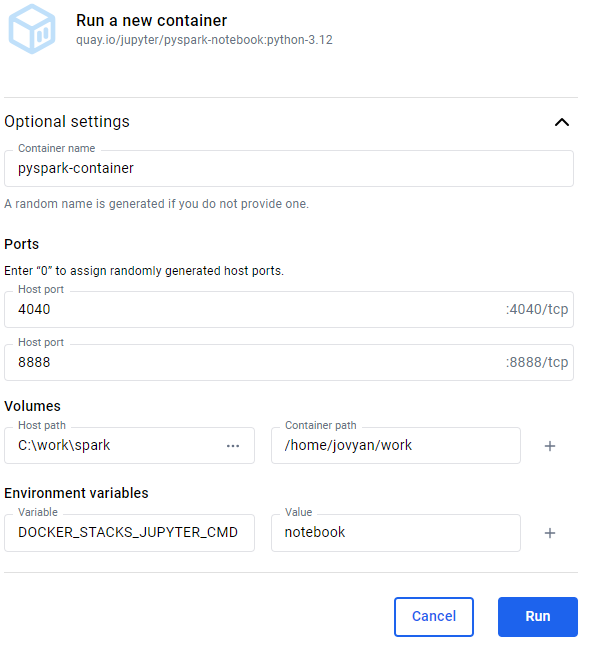Collapse the Optional settings section
592x647 pixels.
pos(562,122)
